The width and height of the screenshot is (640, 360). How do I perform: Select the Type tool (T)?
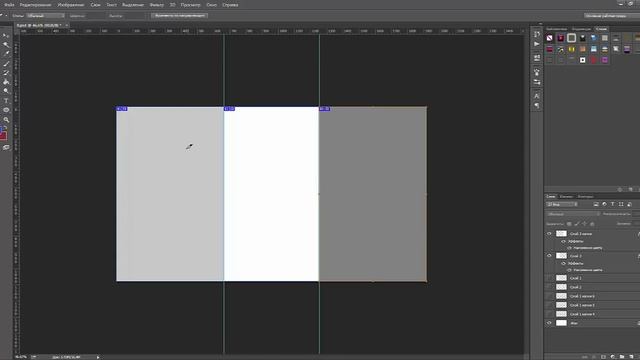click(6, 101)
